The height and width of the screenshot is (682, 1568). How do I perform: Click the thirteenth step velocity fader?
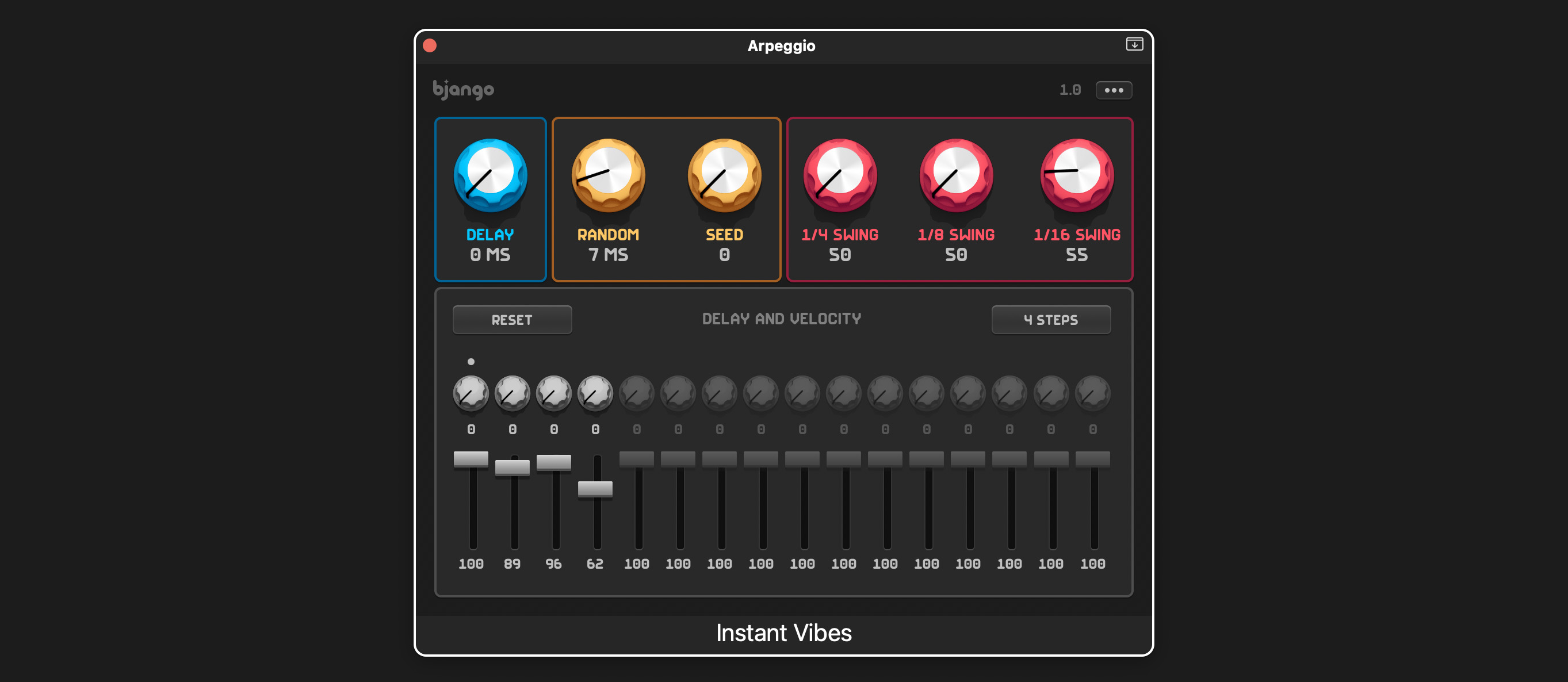(x=968, y=459)
